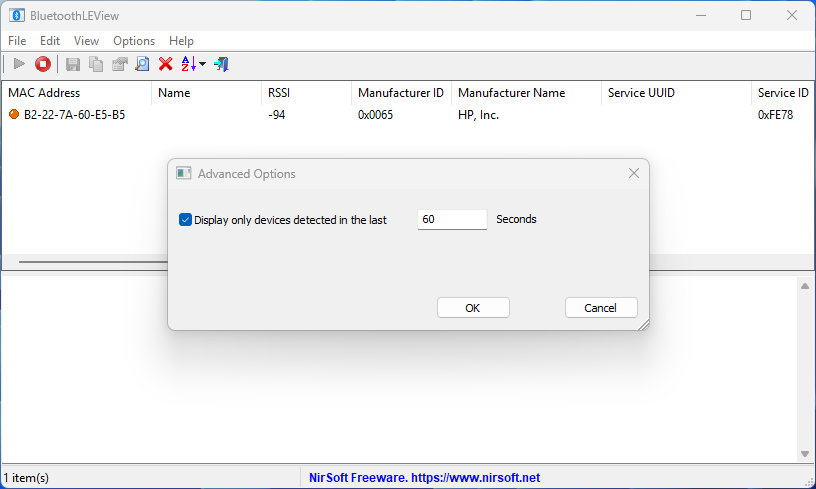This screenshot has width=816, height=489.
Task: Click the A-Z sort icon
Action: point(187,64)
